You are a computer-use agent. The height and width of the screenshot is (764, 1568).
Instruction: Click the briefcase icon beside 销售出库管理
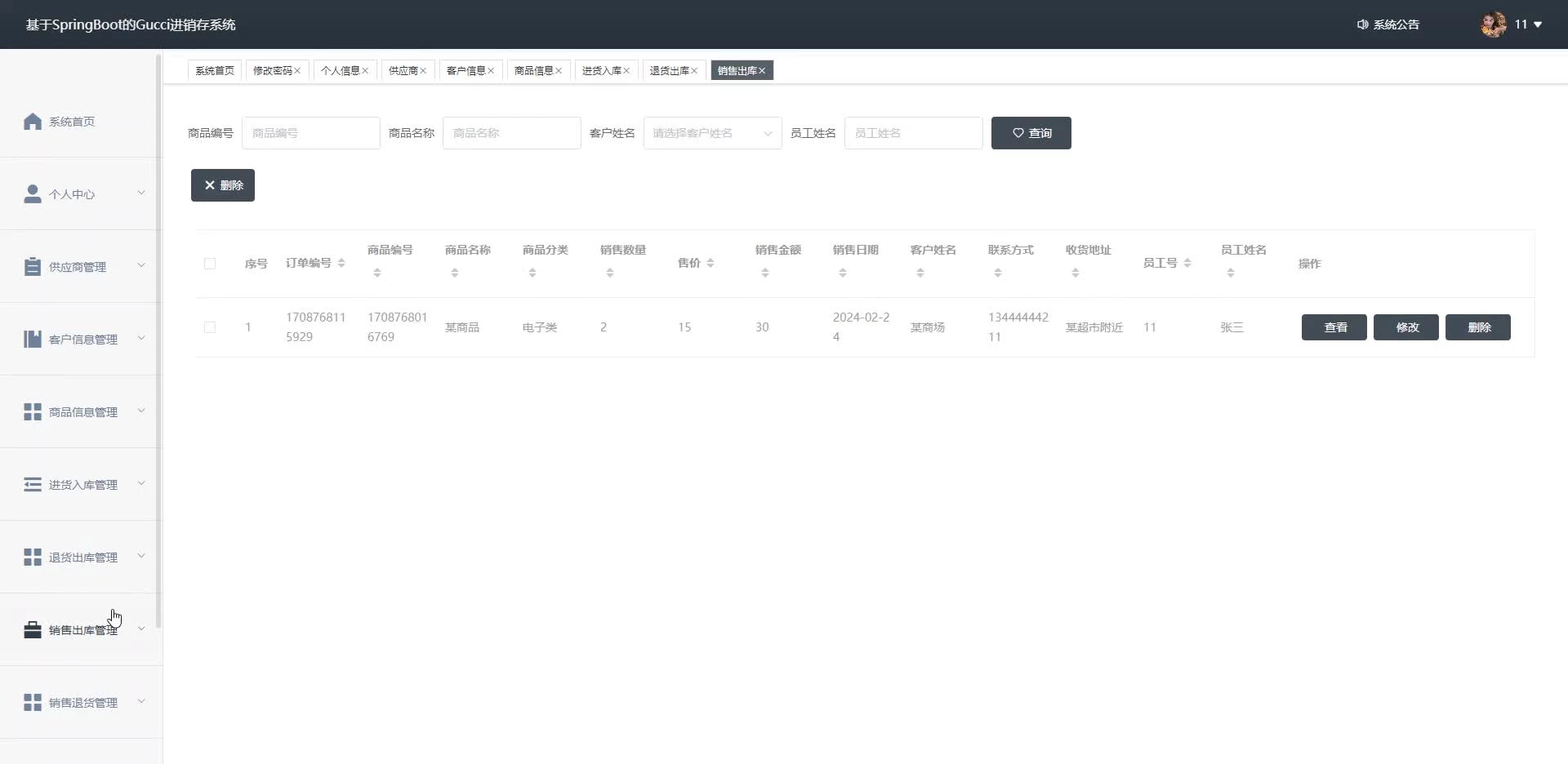click(33, 630)
